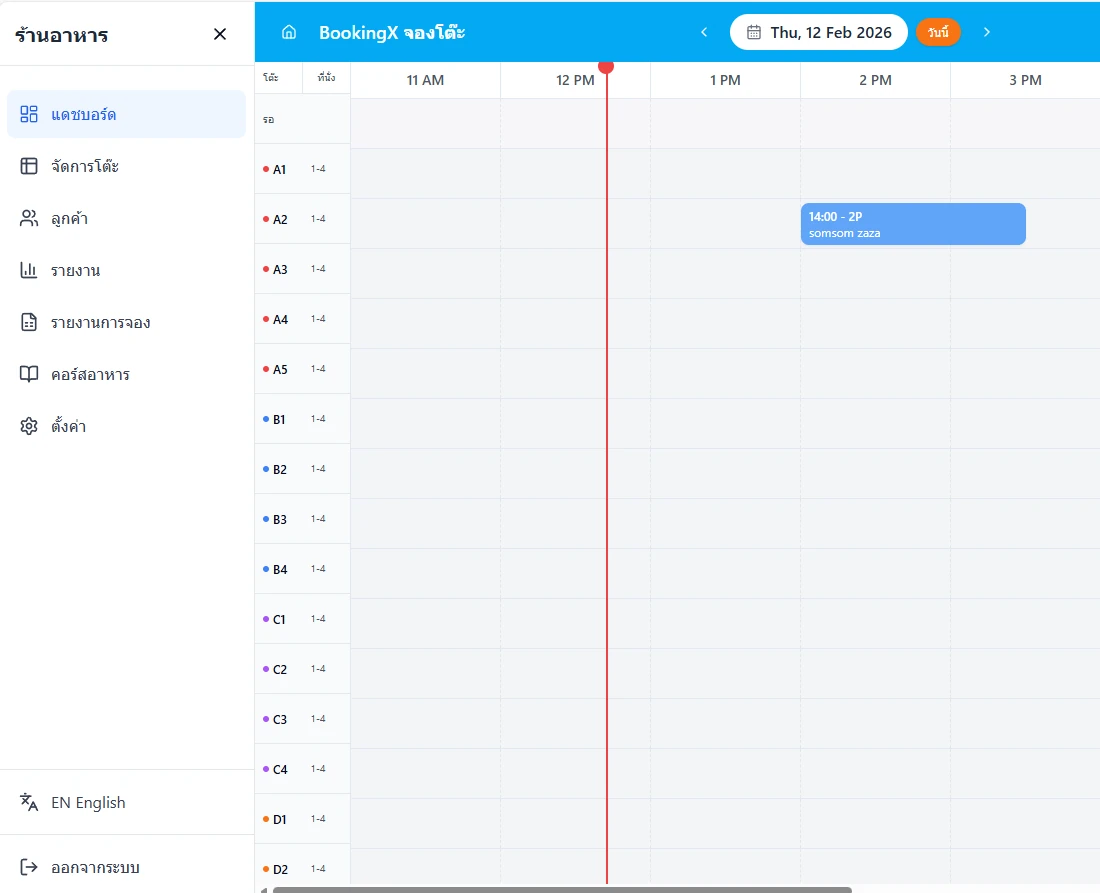Log out via ออกจากระบบ

(x=95, y=867)
